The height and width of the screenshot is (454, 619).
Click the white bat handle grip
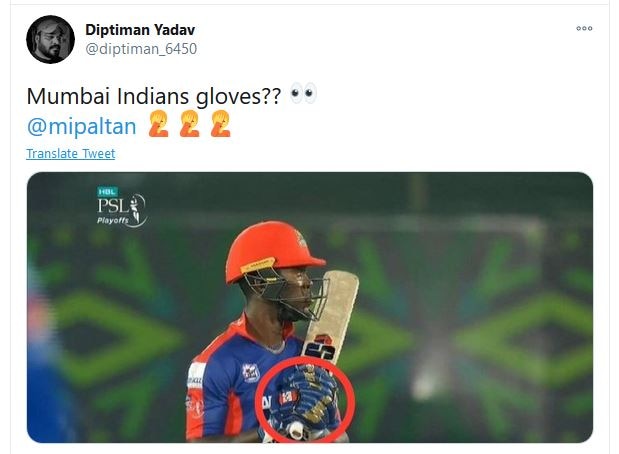pyautogui.click(x=297, y=430)
